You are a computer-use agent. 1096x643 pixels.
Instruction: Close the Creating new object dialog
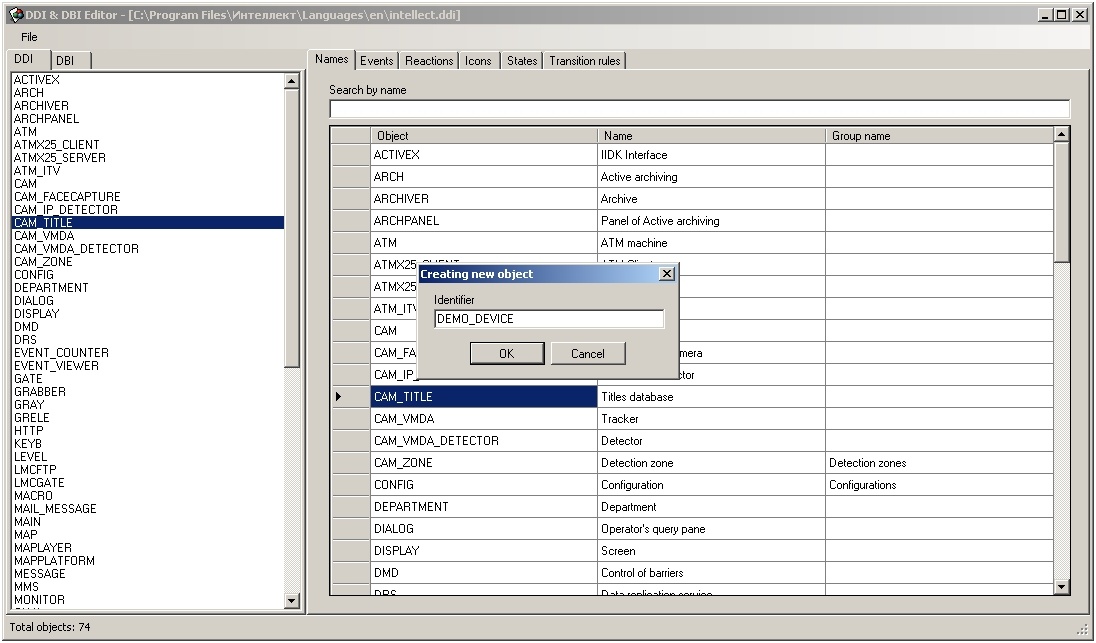(667, 274)
